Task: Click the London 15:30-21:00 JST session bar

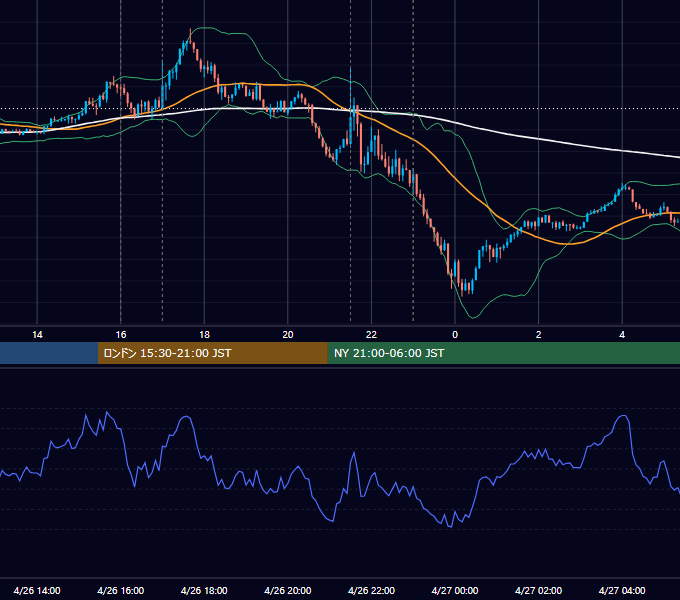Action: (212, 353)
